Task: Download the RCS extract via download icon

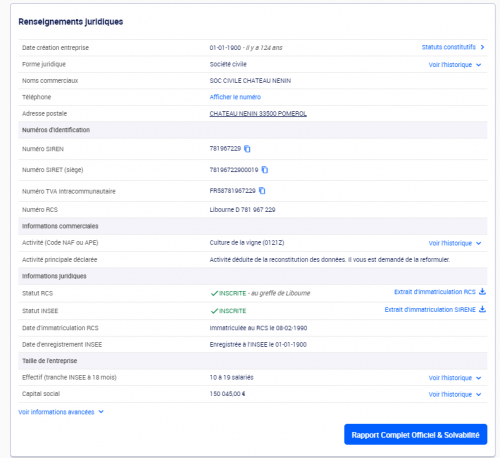Action: pyautogui.click(x=482, y=292)
